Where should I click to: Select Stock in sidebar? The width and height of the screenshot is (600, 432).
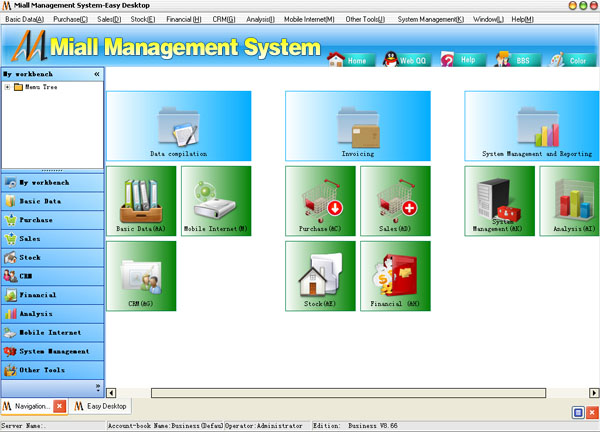pyautogui.click(x=52, y=258)
